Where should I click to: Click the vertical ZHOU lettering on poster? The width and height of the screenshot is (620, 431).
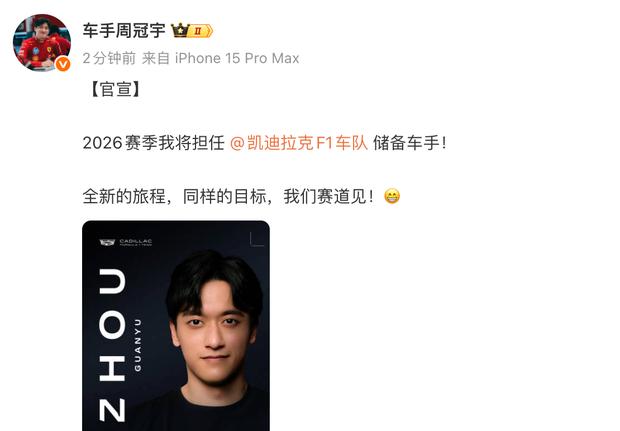(x=112, y=345)
